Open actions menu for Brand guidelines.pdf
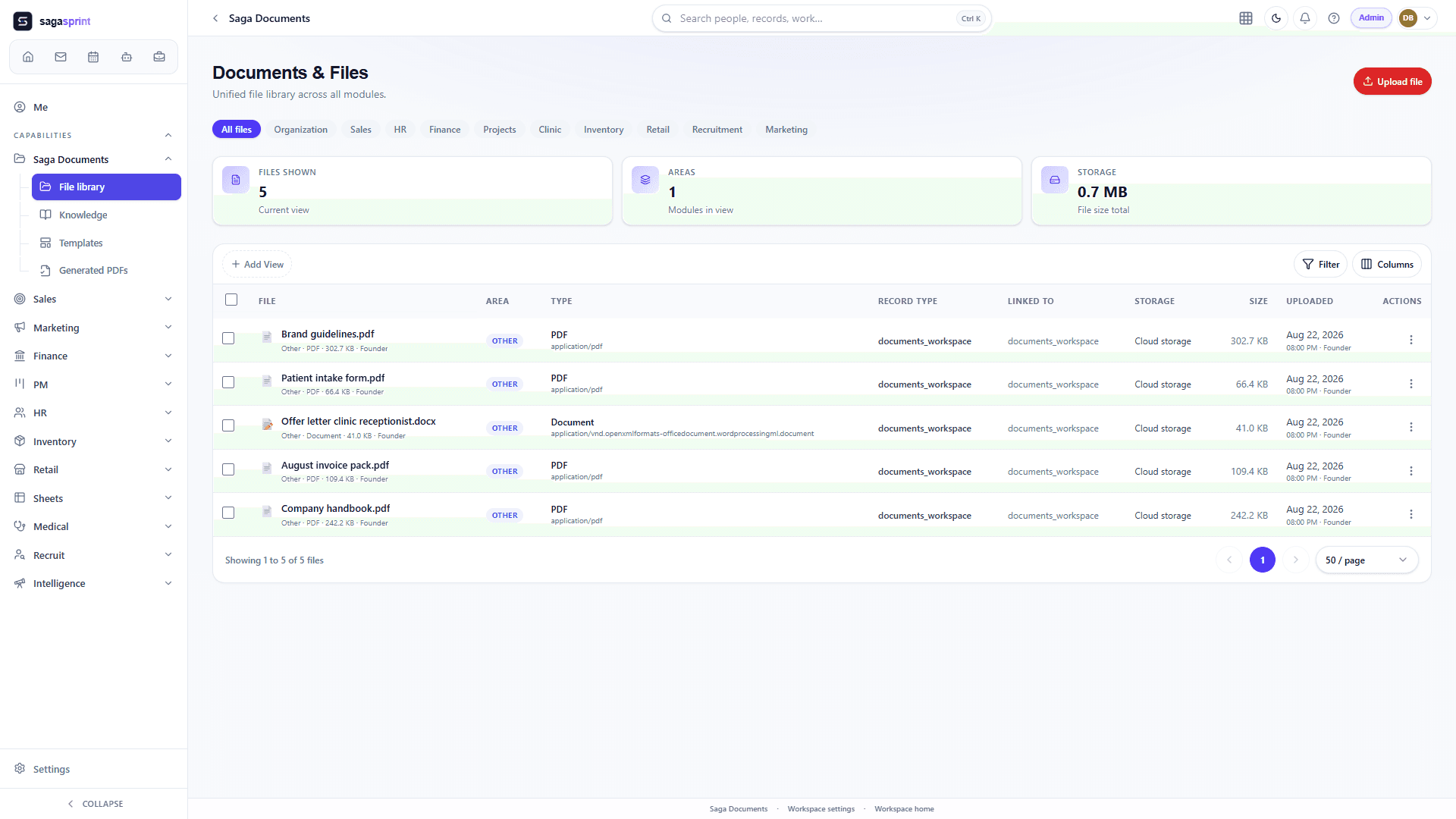The width and height of the screenshot is (1456, 819). tap(1411, 340)
